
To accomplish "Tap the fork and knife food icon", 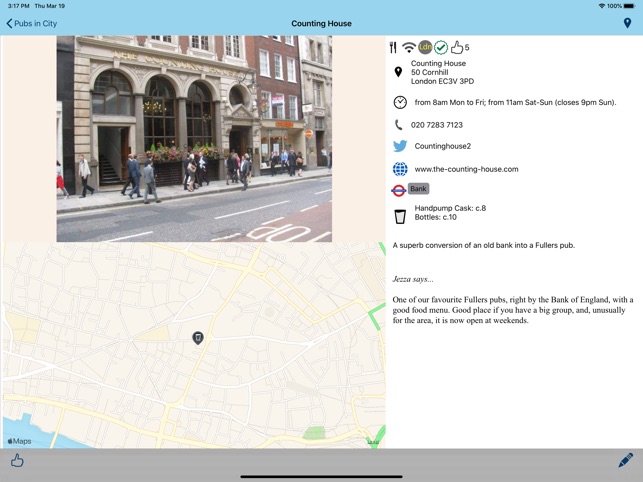I will click(x=393, y=47).
